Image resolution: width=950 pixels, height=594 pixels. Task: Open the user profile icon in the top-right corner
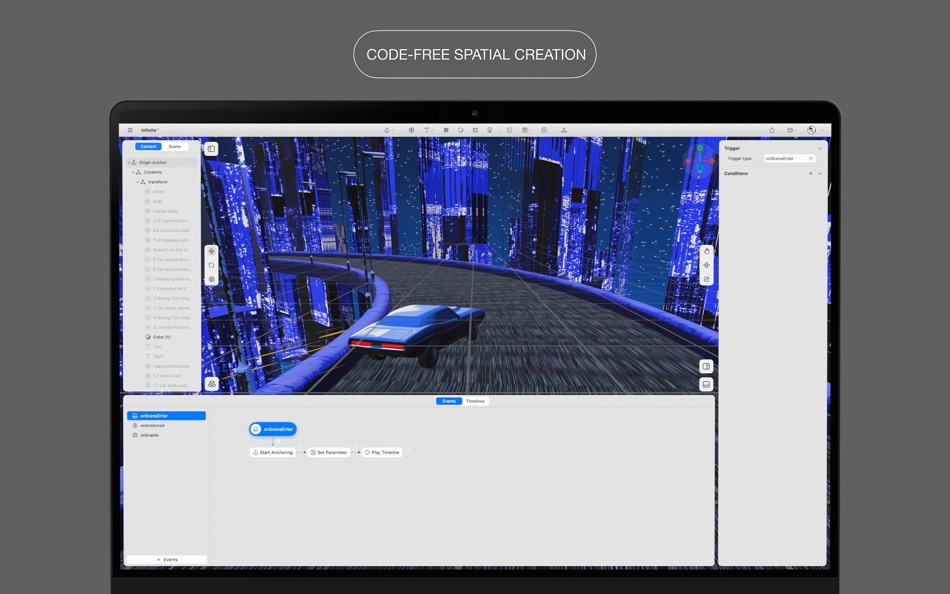811,129
